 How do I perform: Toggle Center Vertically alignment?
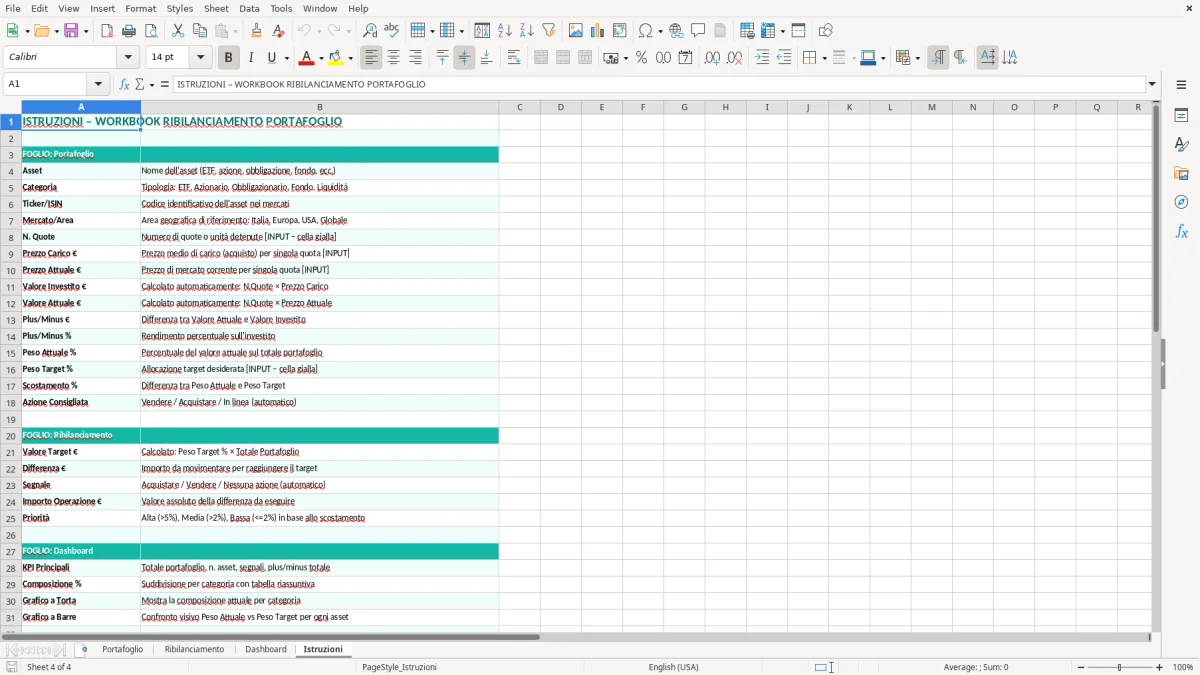click(464, 58)
